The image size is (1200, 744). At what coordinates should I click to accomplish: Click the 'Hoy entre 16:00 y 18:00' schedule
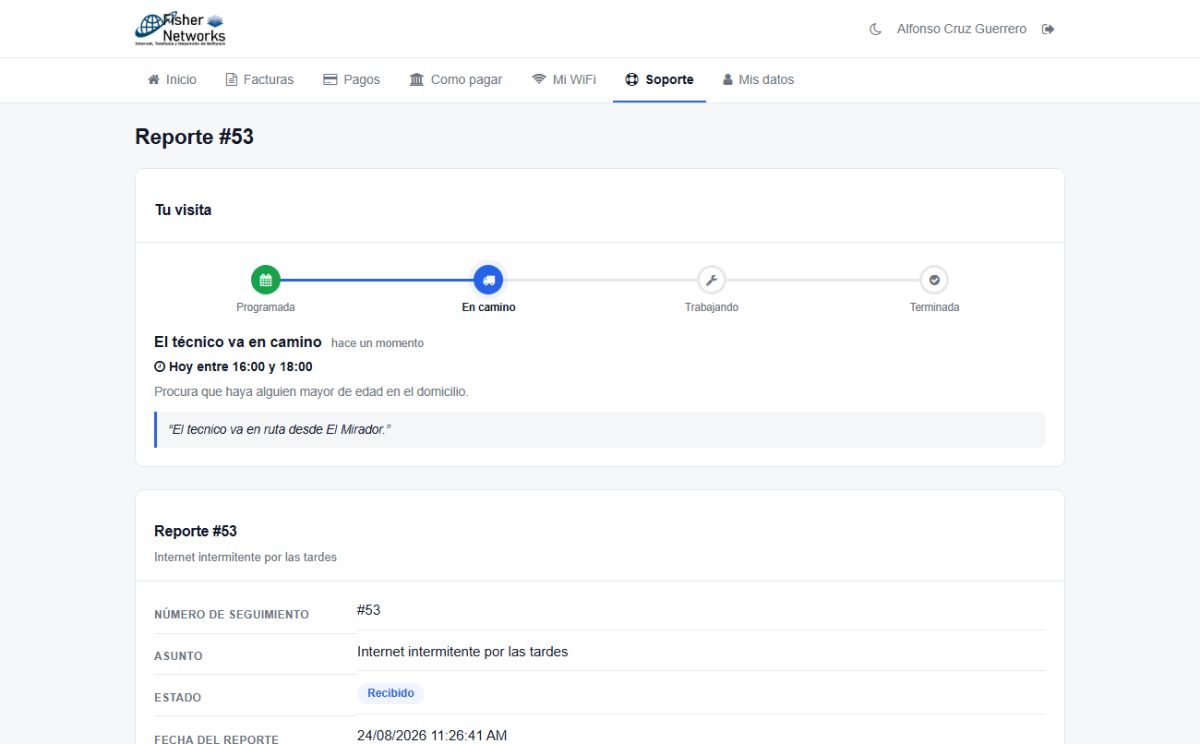tap(240, 367)
